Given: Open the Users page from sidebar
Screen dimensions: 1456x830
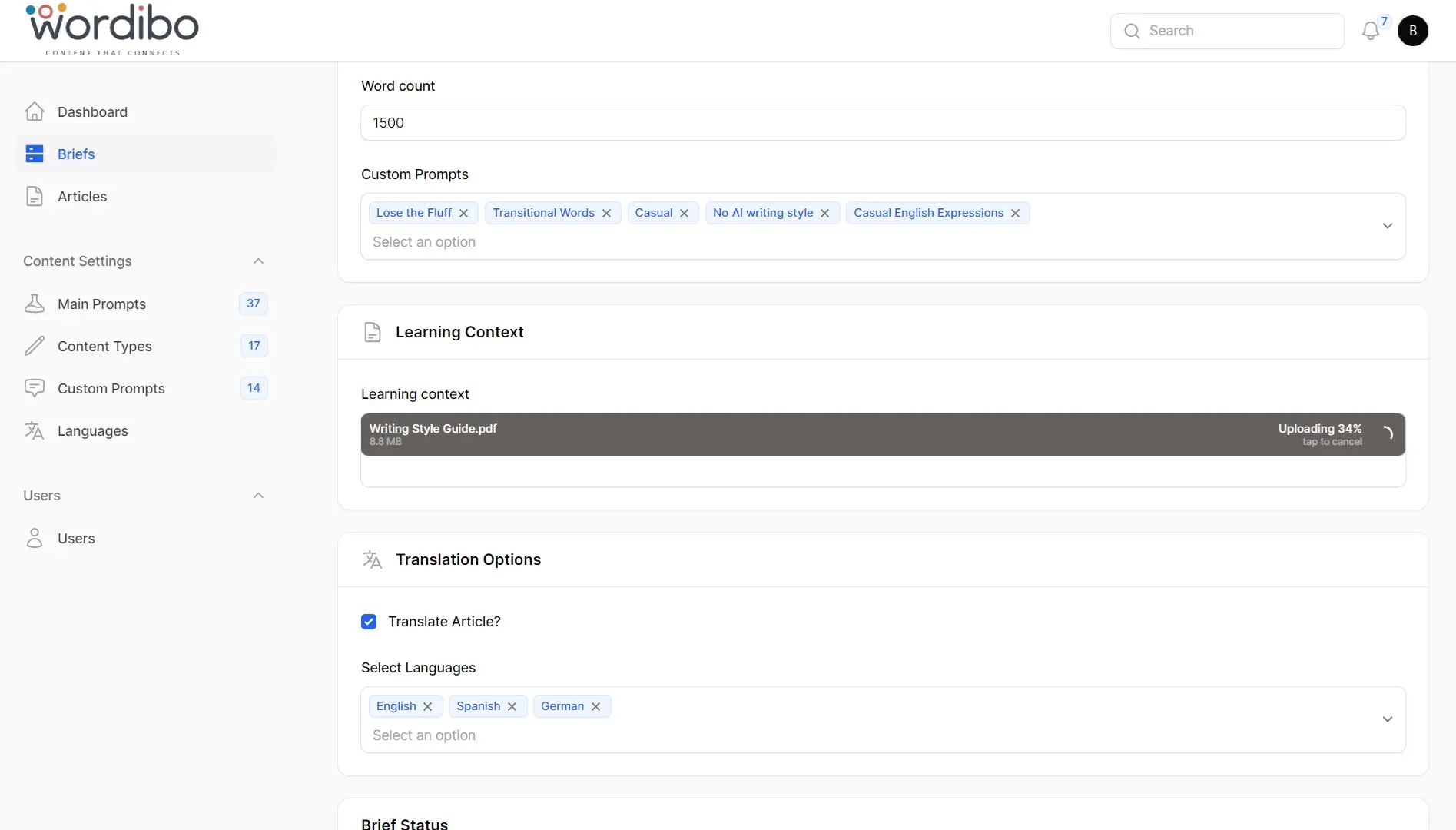Looking at the screenshot, I should [76, 538].
